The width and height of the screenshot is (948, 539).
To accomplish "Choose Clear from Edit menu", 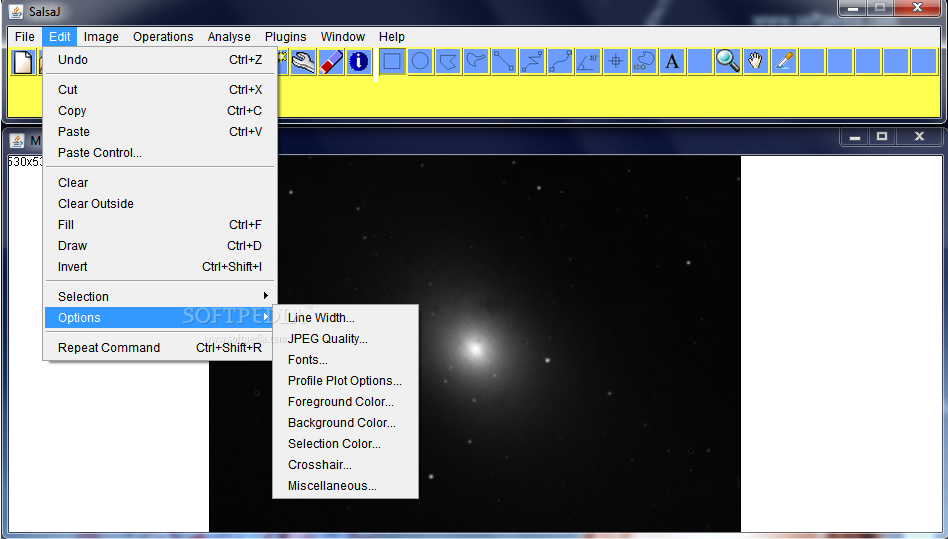I will click(x=160, y=182).
